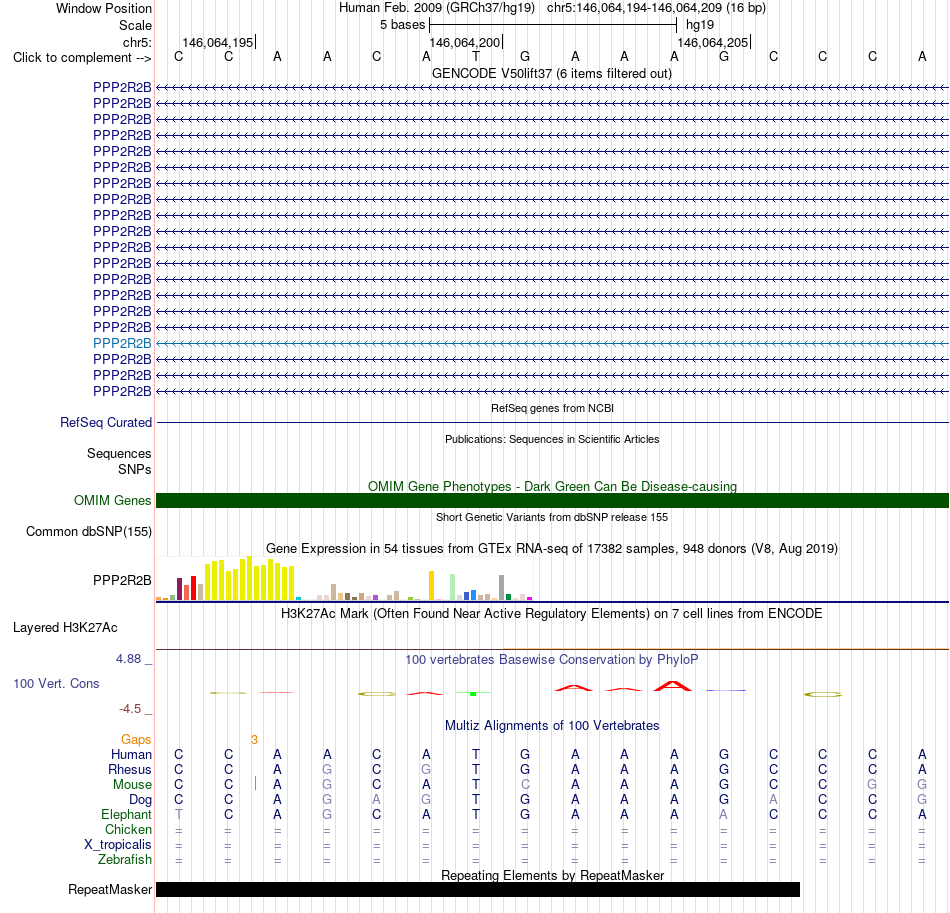This screenshot has width=950, height=913.
Task: Click position marker 146,064,200
Action: point(465,42)
